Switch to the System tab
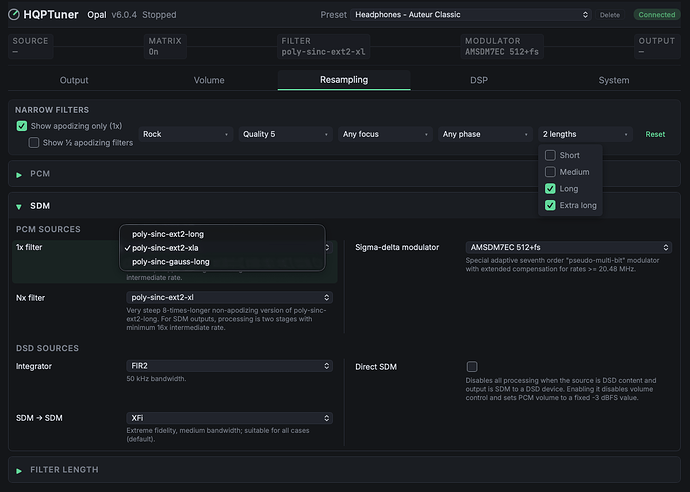 pos(614,80)
